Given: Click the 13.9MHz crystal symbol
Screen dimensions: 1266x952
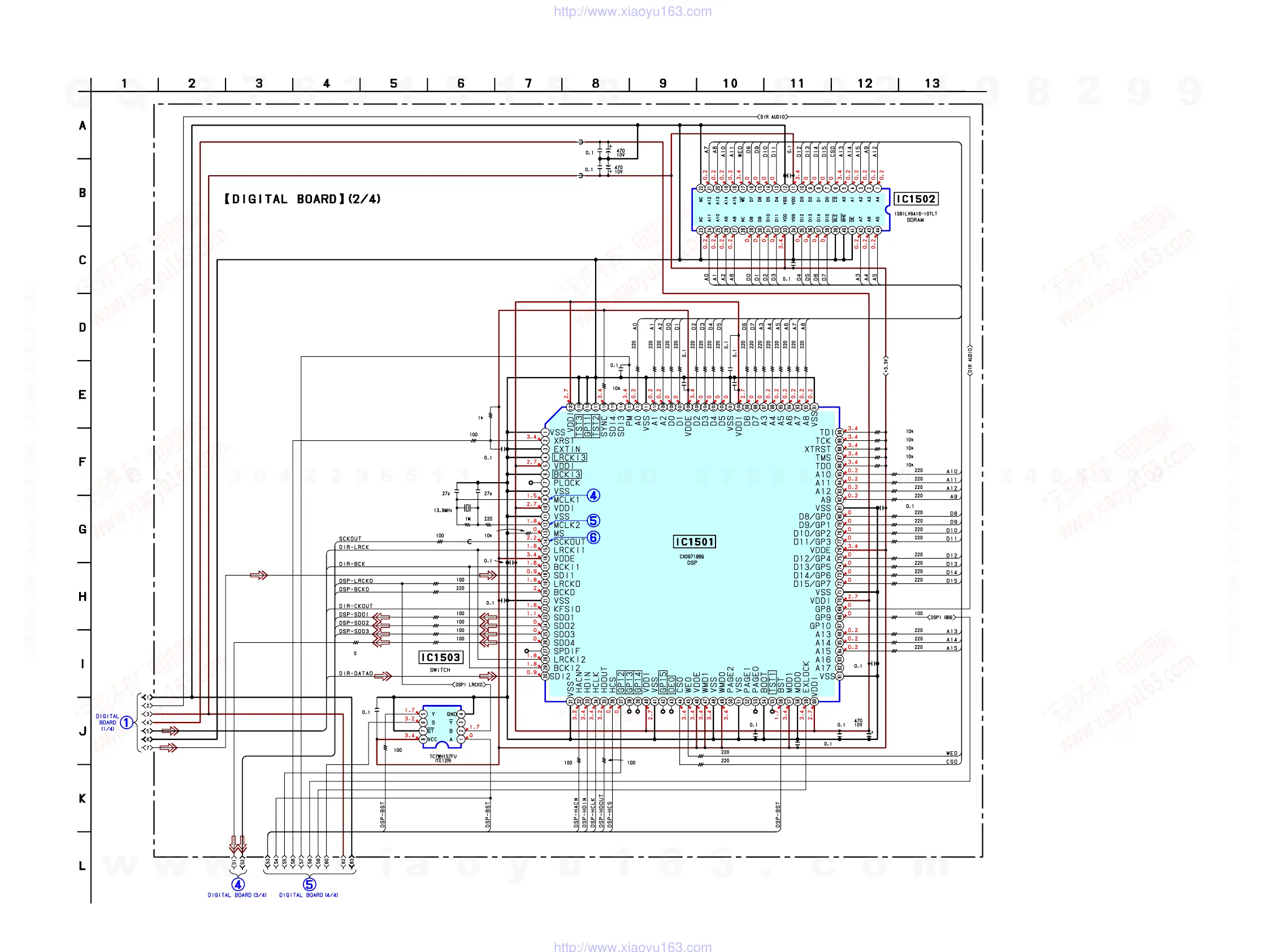Looking at the screenshot, I should coord(467,508).
